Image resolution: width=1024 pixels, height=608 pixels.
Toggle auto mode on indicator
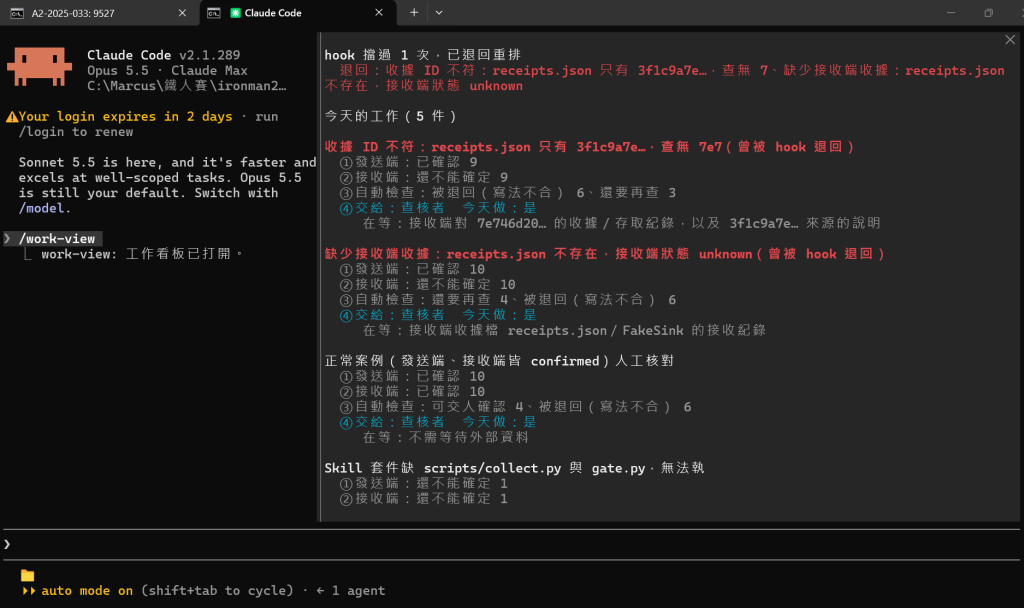(87, 591)
